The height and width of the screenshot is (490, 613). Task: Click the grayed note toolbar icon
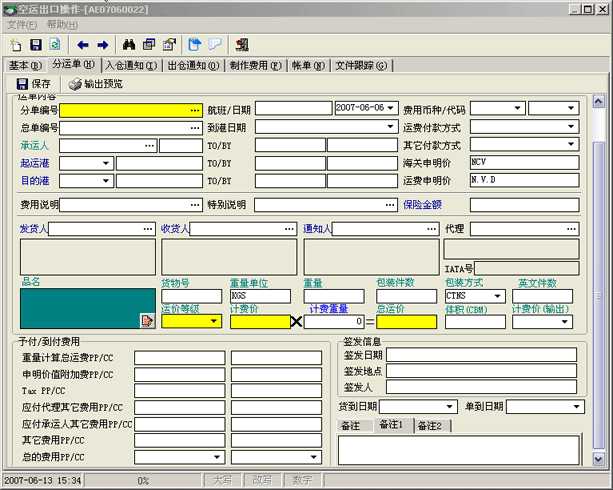(215, 45)
